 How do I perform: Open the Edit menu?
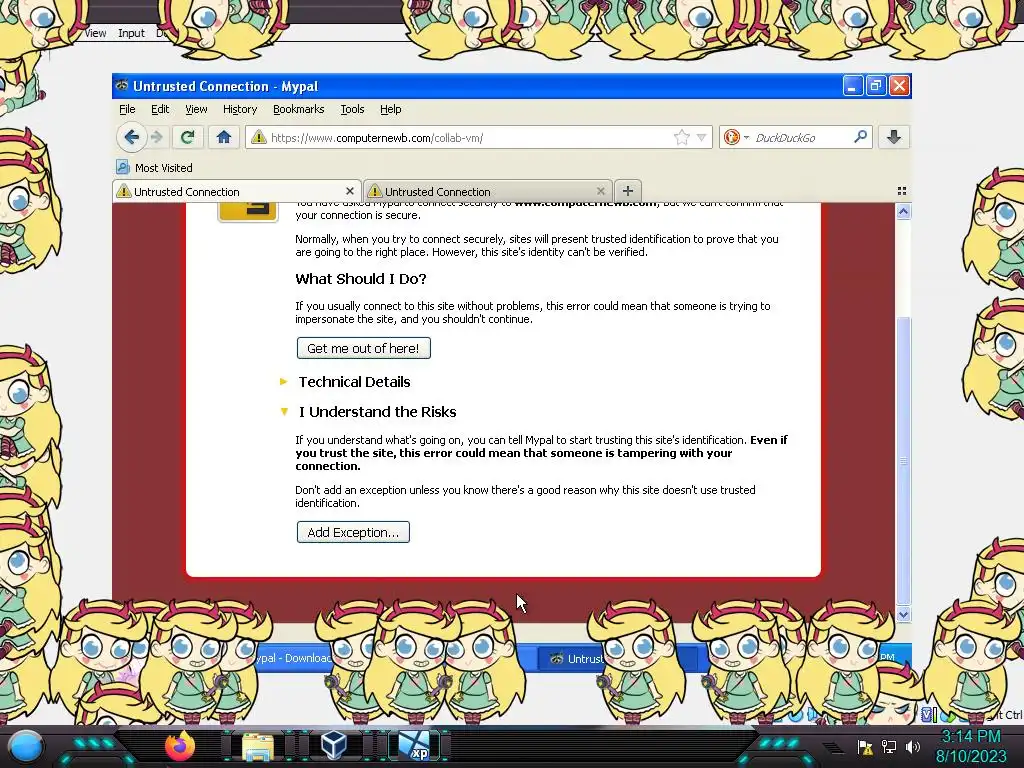point(160,109)
